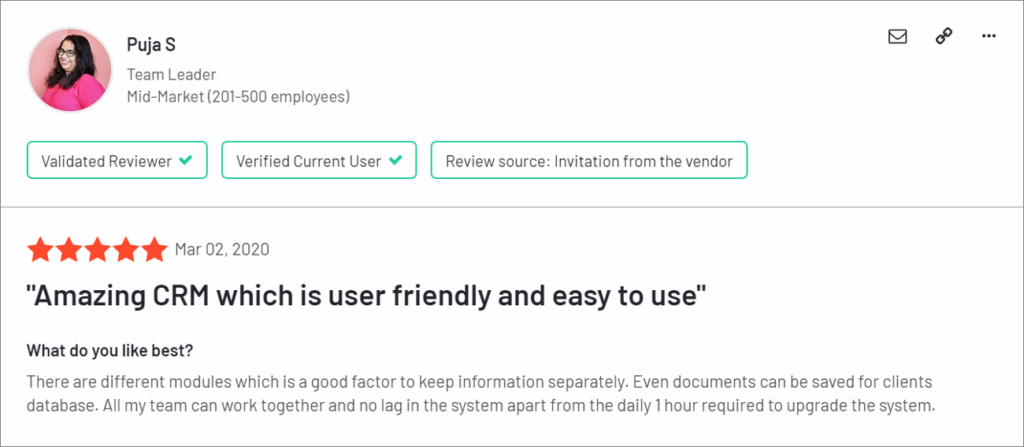Click the Mar 02, 2020 review date

point(221,249)
